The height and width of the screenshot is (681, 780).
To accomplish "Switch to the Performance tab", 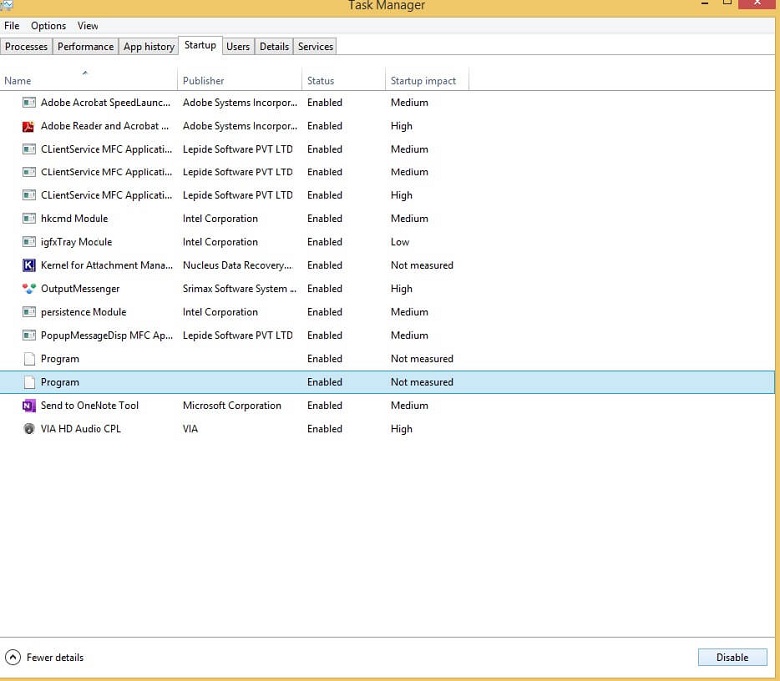I will click(x=86, y=46).
